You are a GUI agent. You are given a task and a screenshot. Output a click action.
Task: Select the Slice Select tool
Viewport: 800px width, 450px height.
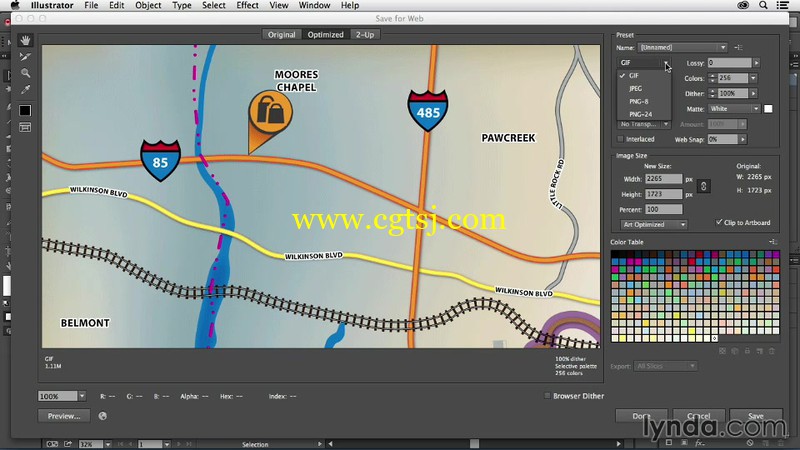pos(25,57)
